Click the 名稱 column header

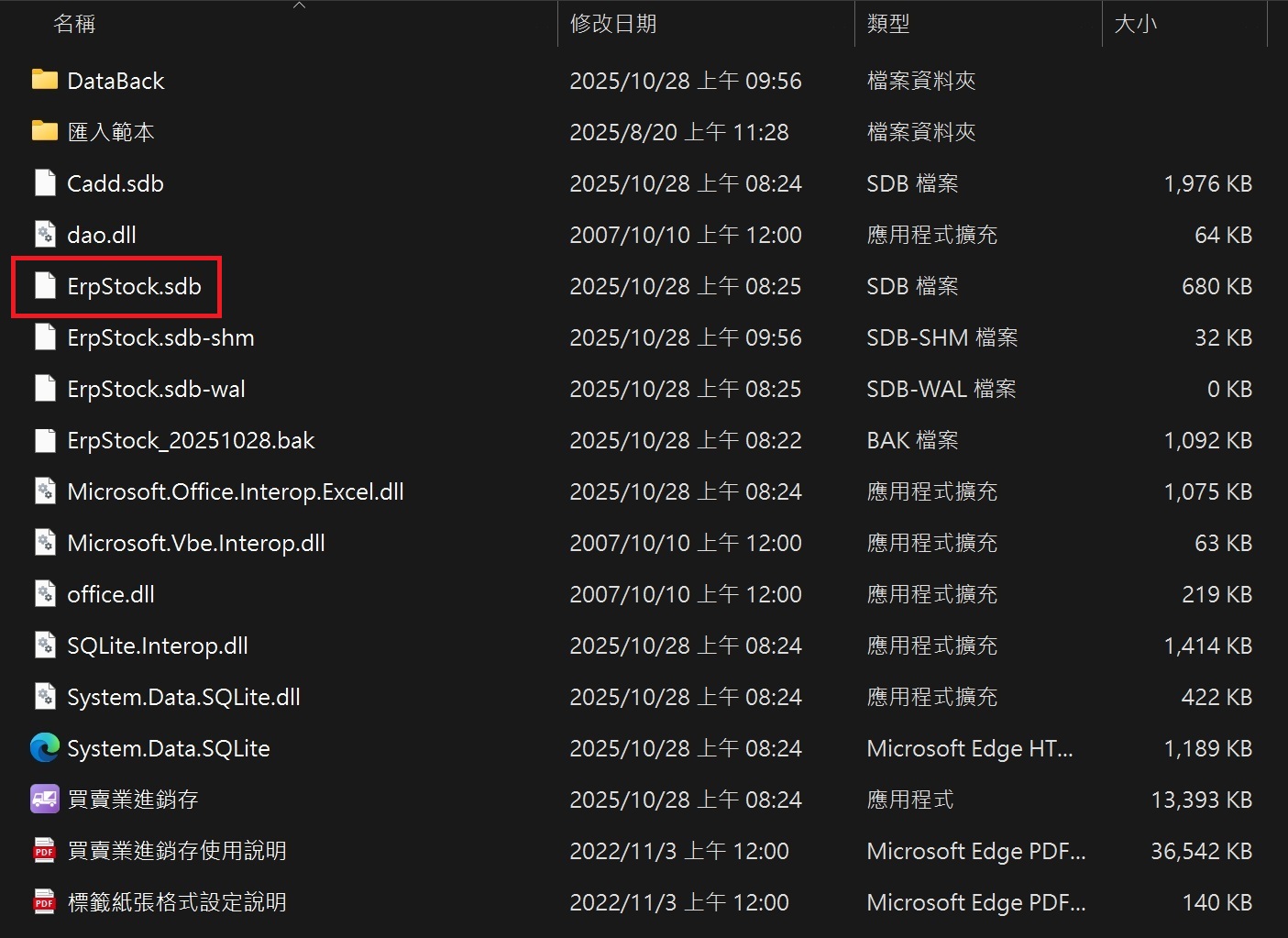pyautogui.click(x=74, y=23)
